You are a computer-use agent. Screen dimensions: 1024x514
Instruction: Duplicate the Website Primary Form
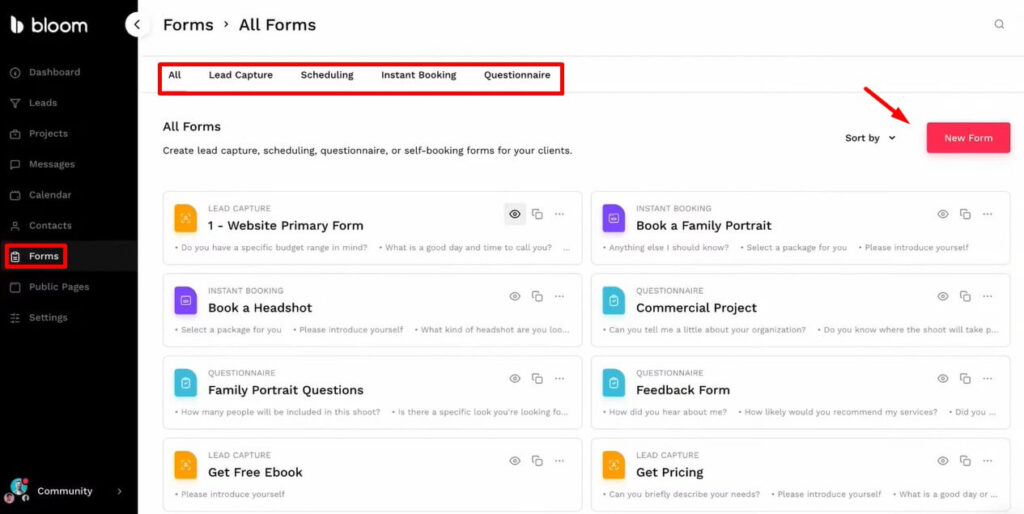point(537,214)
